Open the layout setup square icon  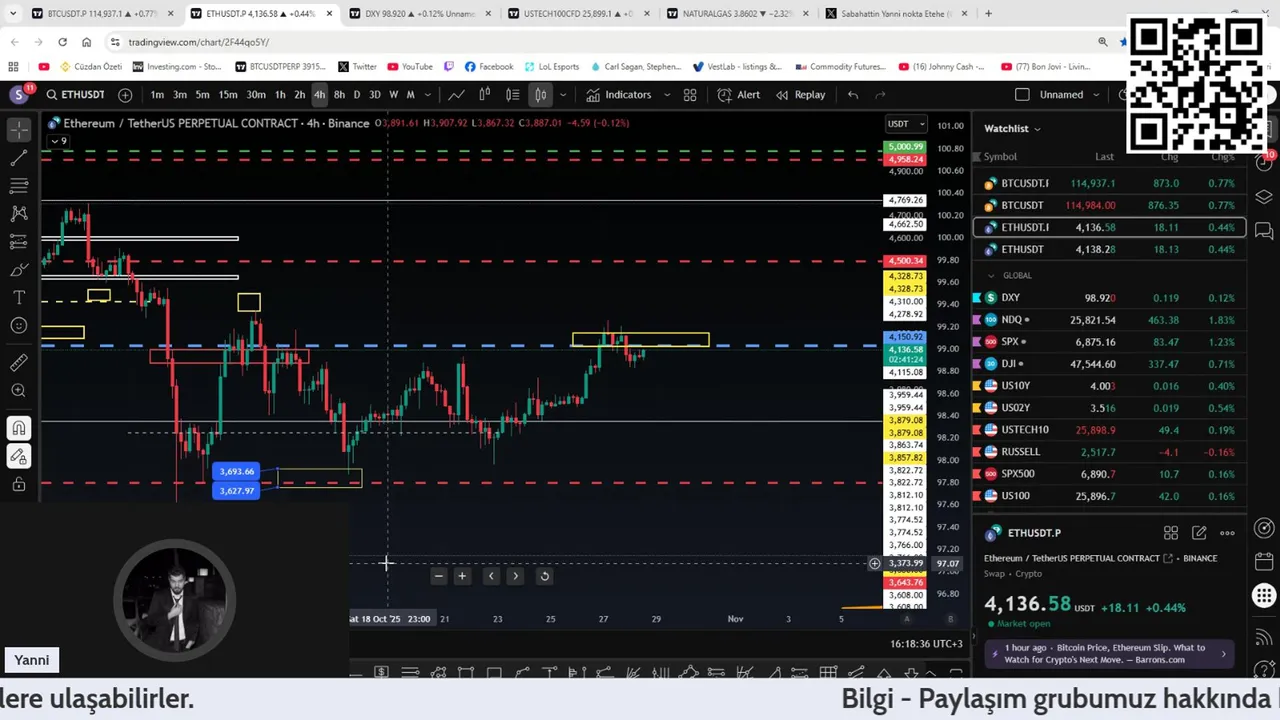pos(1022,95)
